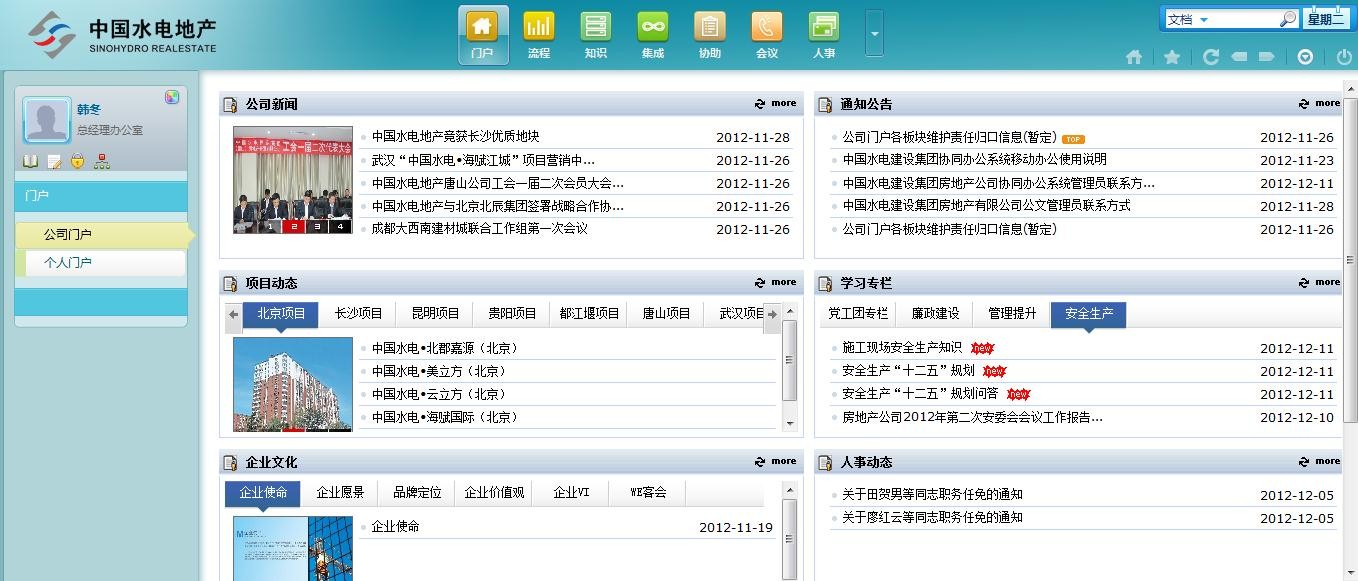
Task: Navigate back with left arrow icon
Action: coord(1239,57)
